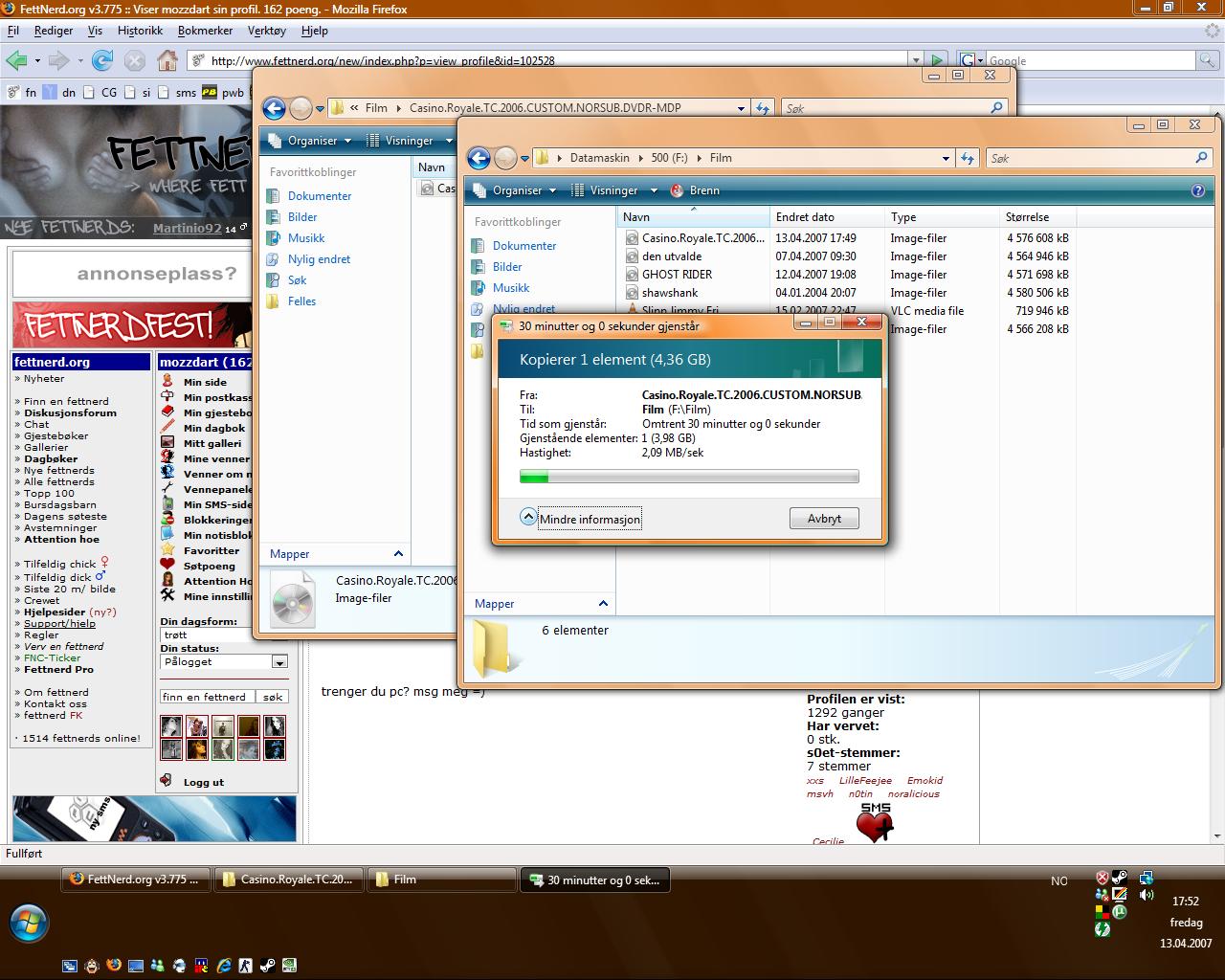Viewport: 1225px width, 980px height.
Task: Cancel the copy with Avbryt button
Action: click(x=824, y=519)
